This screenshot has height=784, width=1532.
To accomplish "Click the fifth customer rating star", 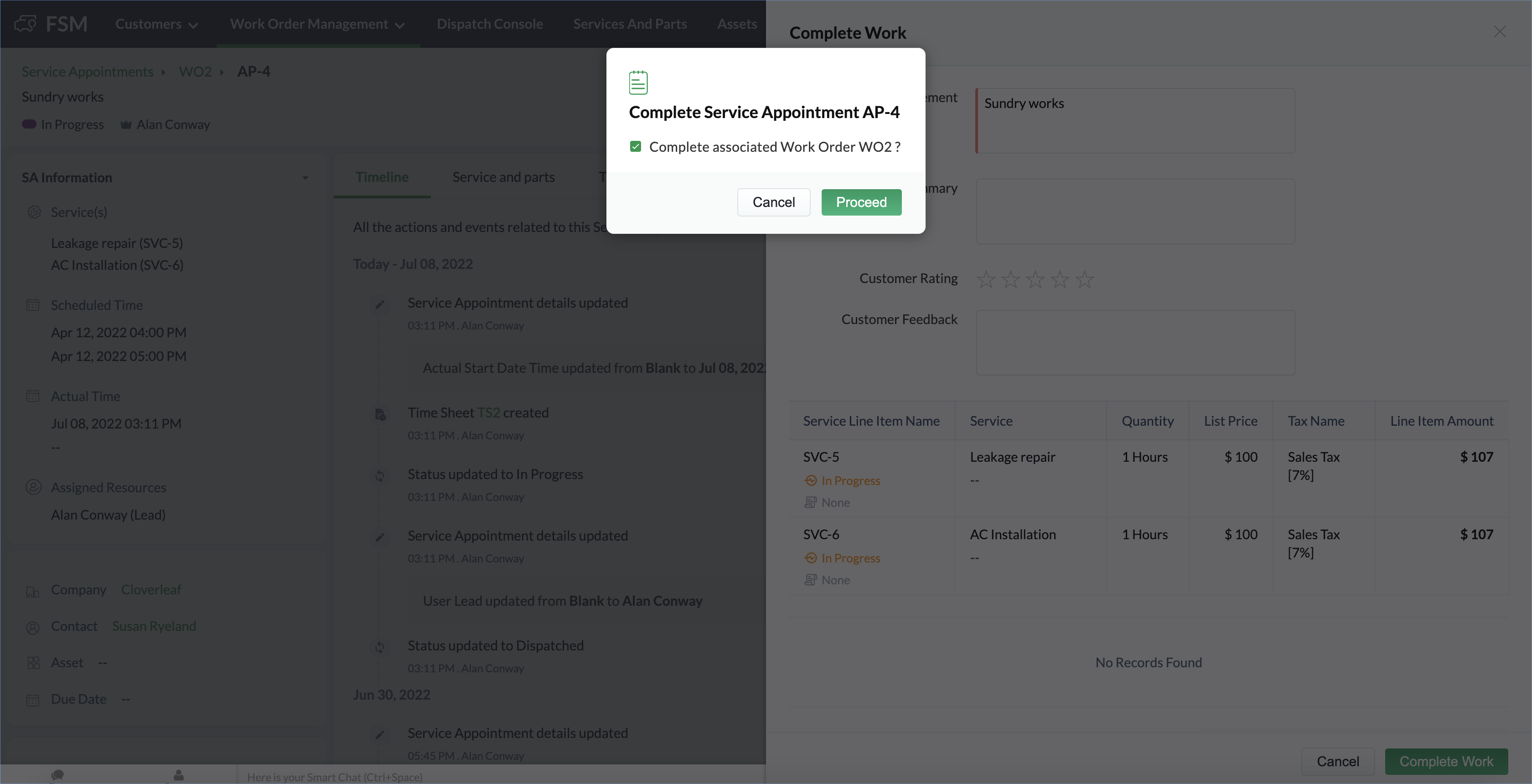I will (1085, 279).
